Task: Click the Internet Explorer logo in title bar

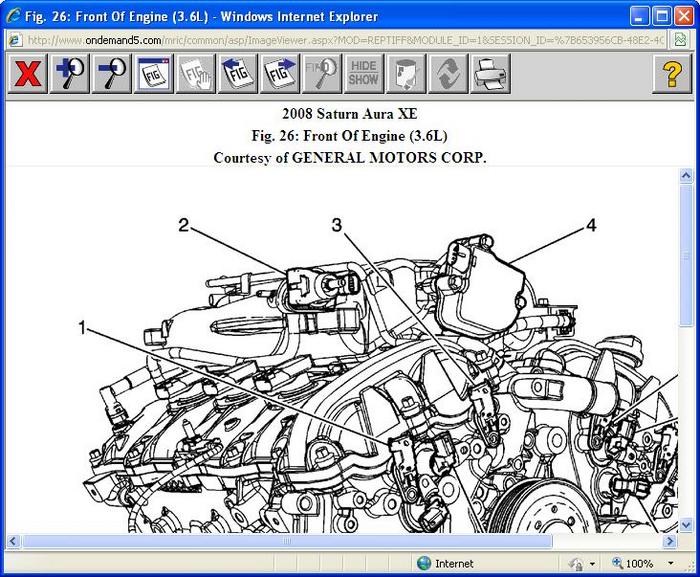Action: tap(13, 16)
